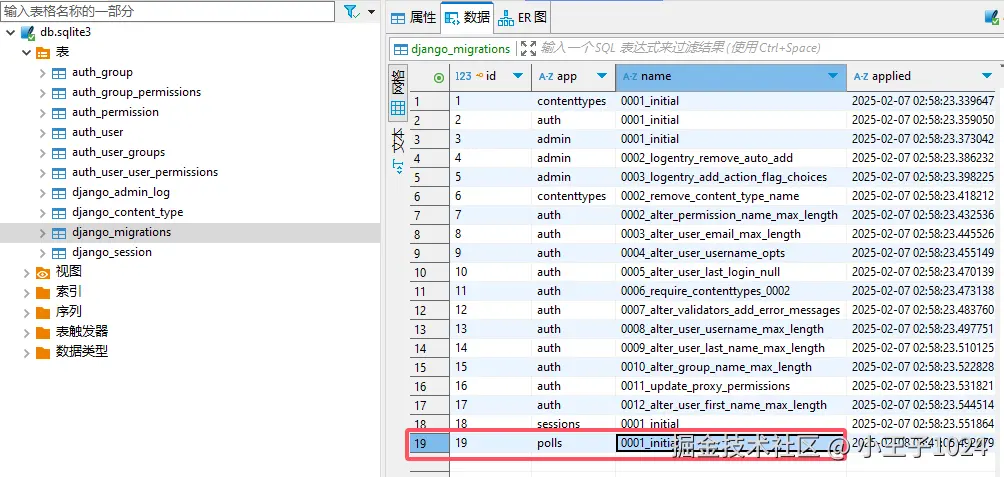Select the auth_user_groups table
1004x477 pixels.
tap(118, 152)
